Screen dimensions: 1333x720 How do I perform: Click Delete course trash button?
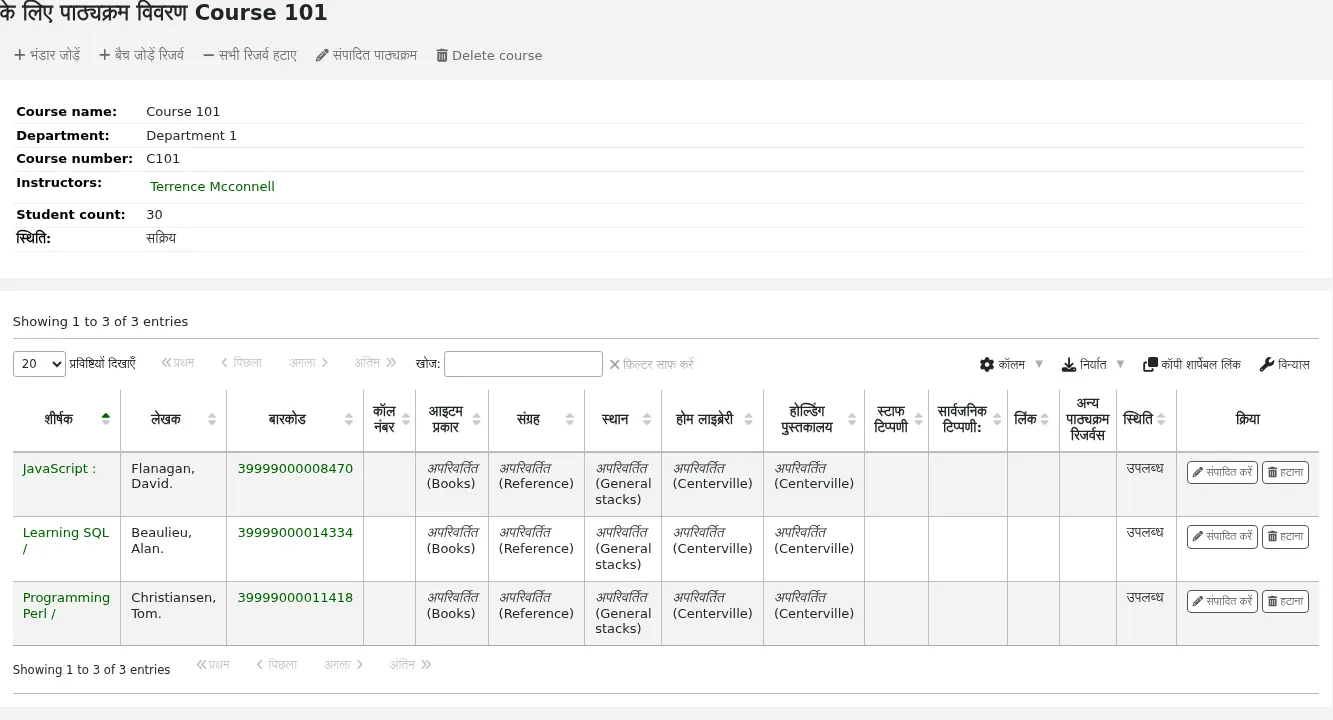coord(489,55)
